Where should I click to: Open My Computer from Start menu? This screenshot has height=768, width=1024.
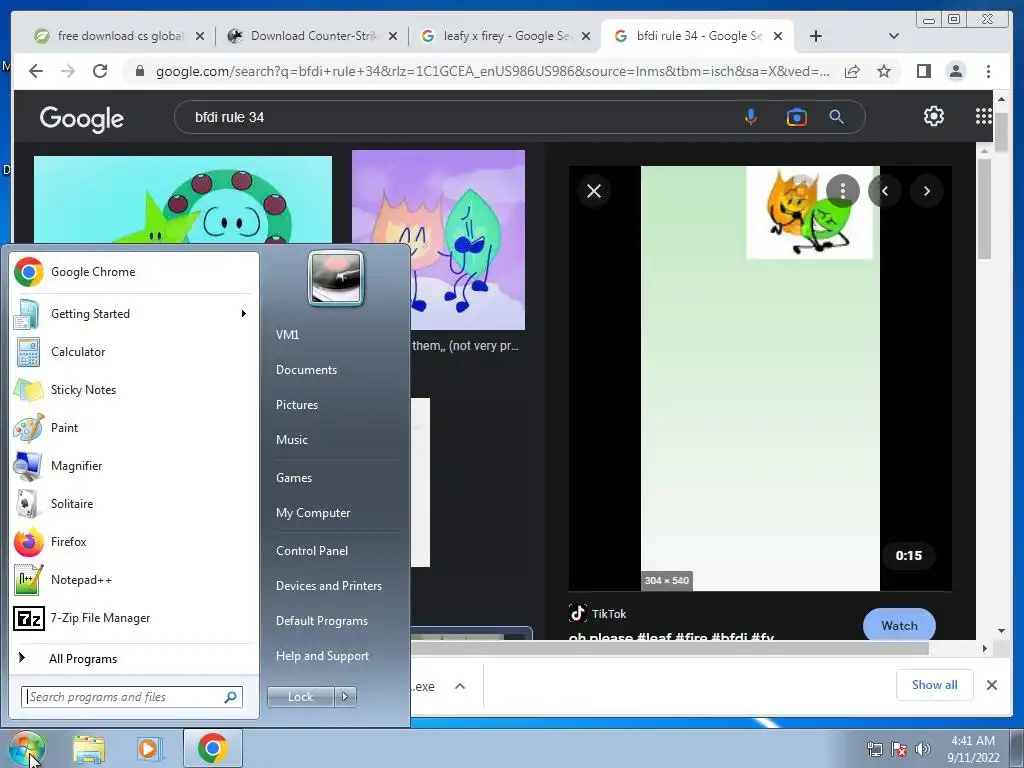click(313, 513)
